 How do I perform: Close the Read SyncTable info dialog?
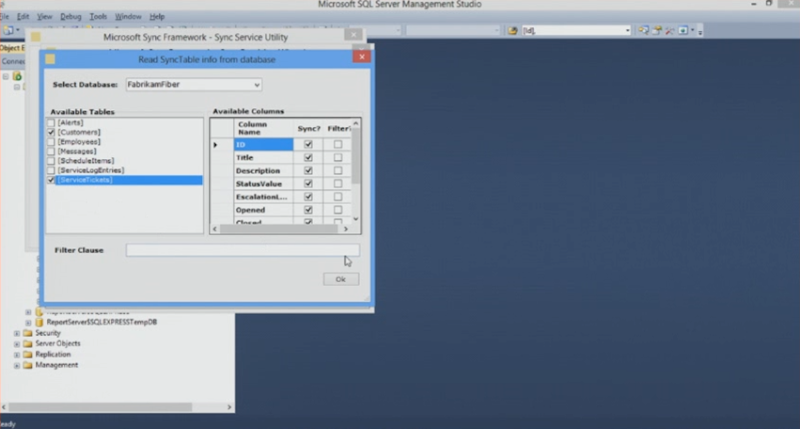pyautogui.click(x=362, y=57)
